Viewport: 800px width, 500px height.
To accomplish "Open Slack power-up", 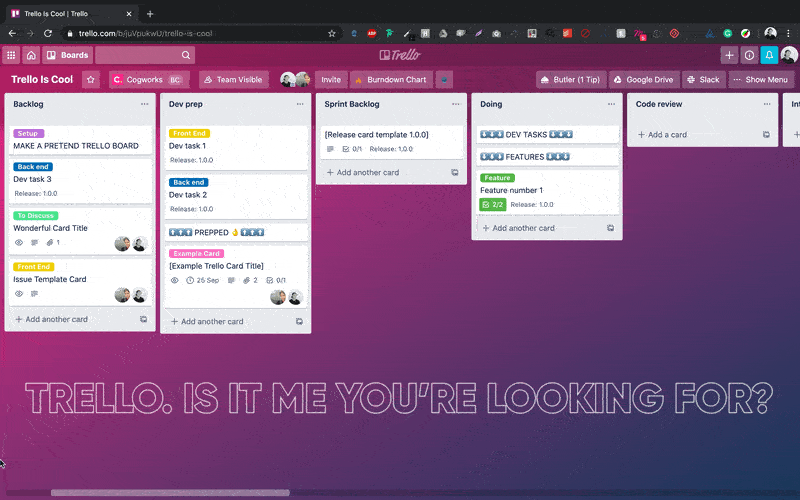I will [704, 80].
